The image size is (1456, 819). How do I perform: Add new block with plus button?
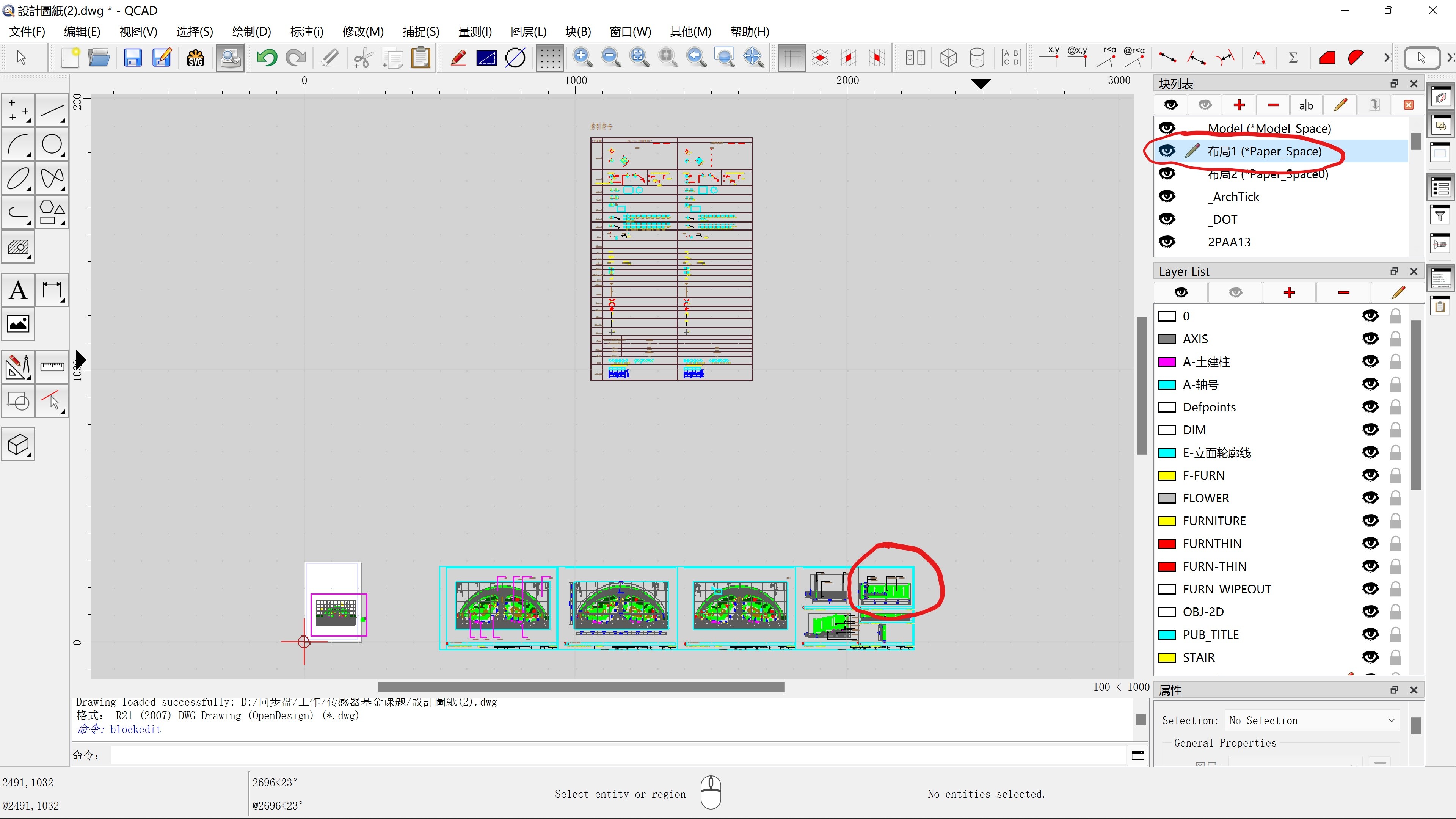point(1239,105)
